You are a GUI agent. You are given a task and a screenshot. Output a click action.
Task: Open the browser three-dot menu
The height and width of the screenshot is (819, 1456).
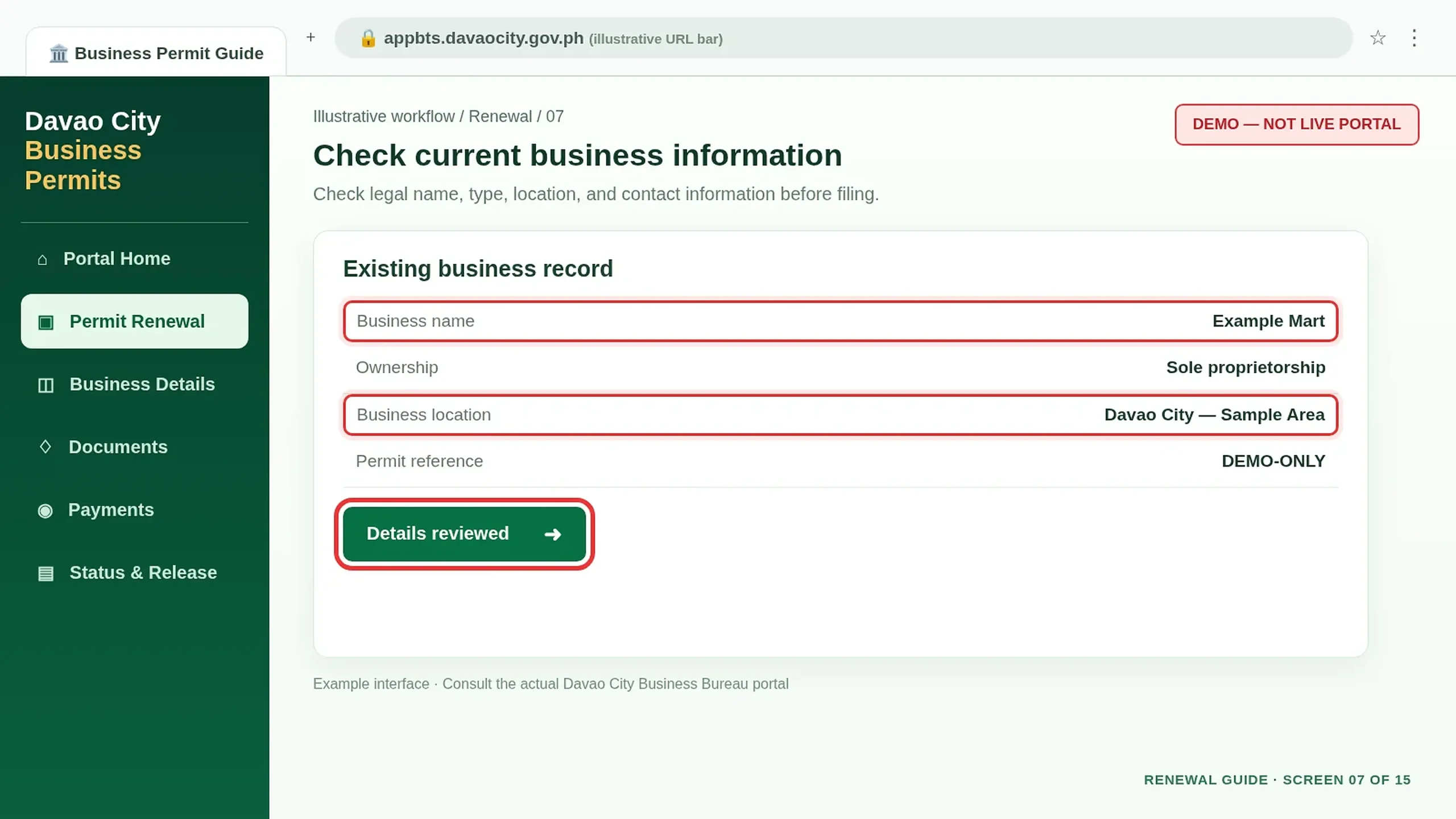(1414, 38)
